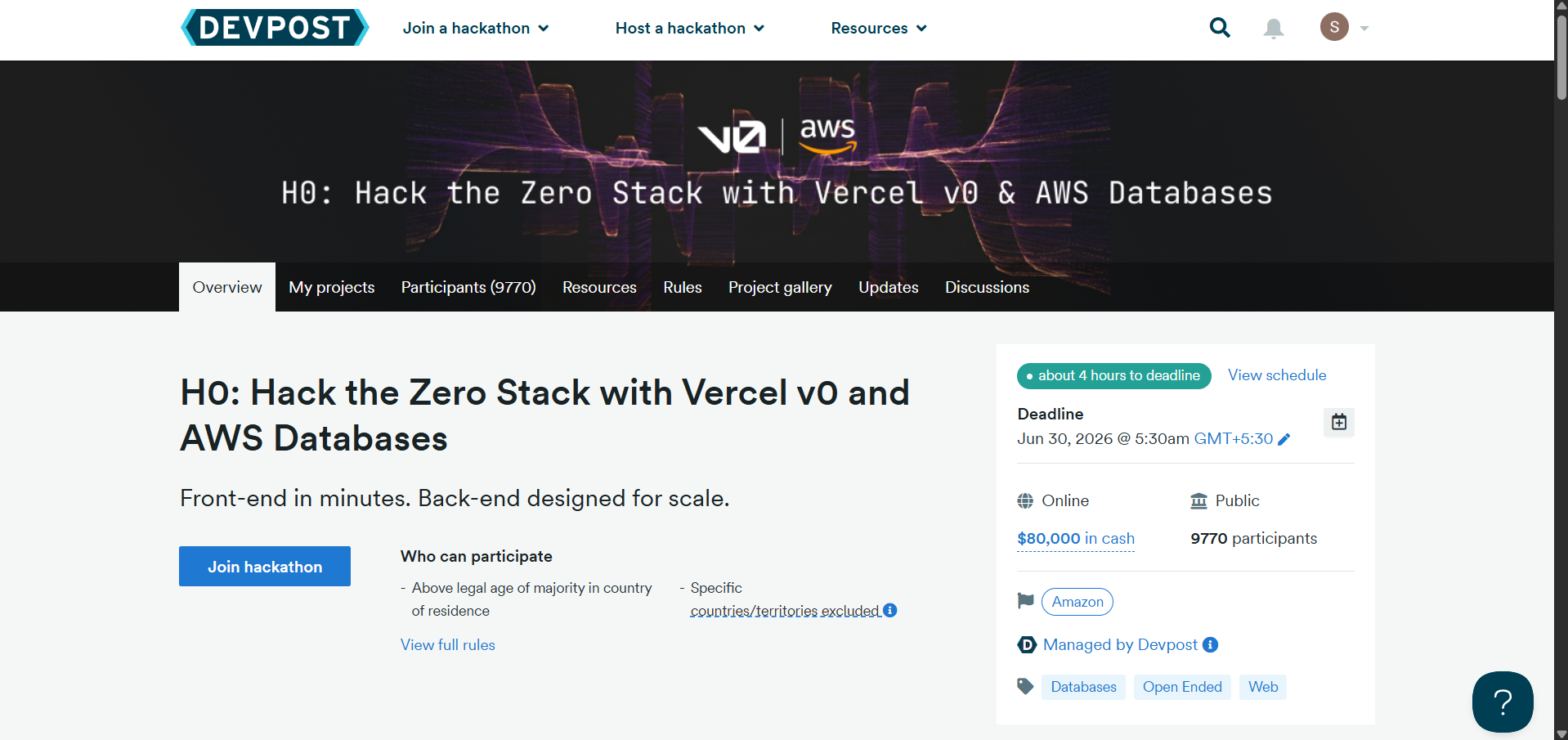Click the Public visibility label

1237,500
